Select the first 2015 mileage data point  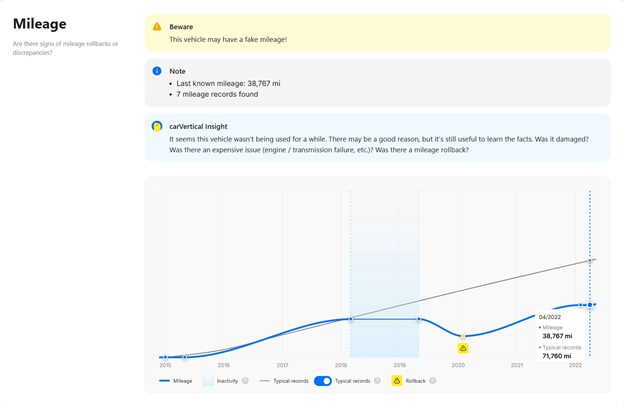166,357
